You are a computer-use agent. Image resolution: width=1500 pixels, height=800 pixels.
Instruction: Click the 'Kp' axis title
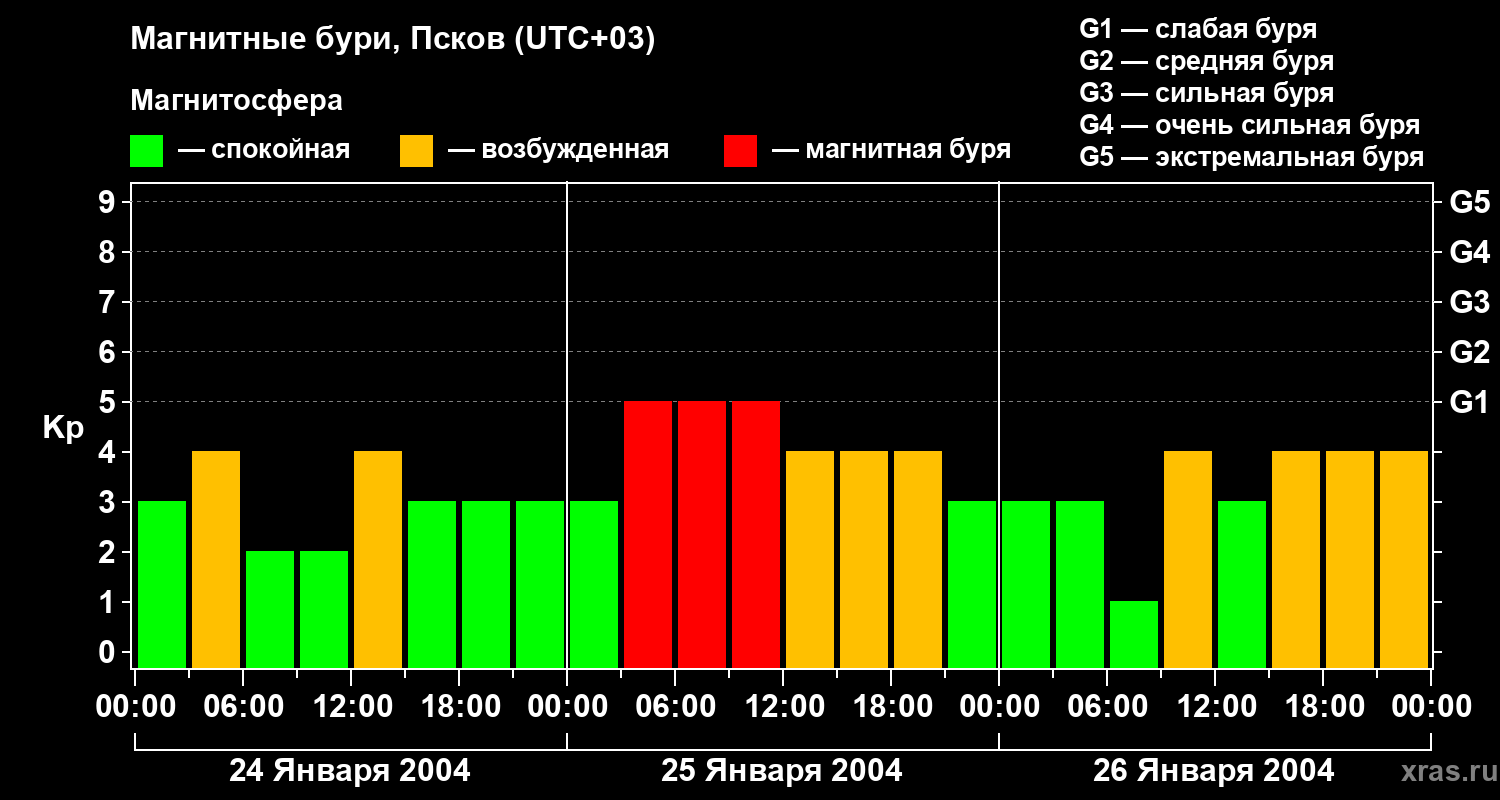(x=63, y=428)
